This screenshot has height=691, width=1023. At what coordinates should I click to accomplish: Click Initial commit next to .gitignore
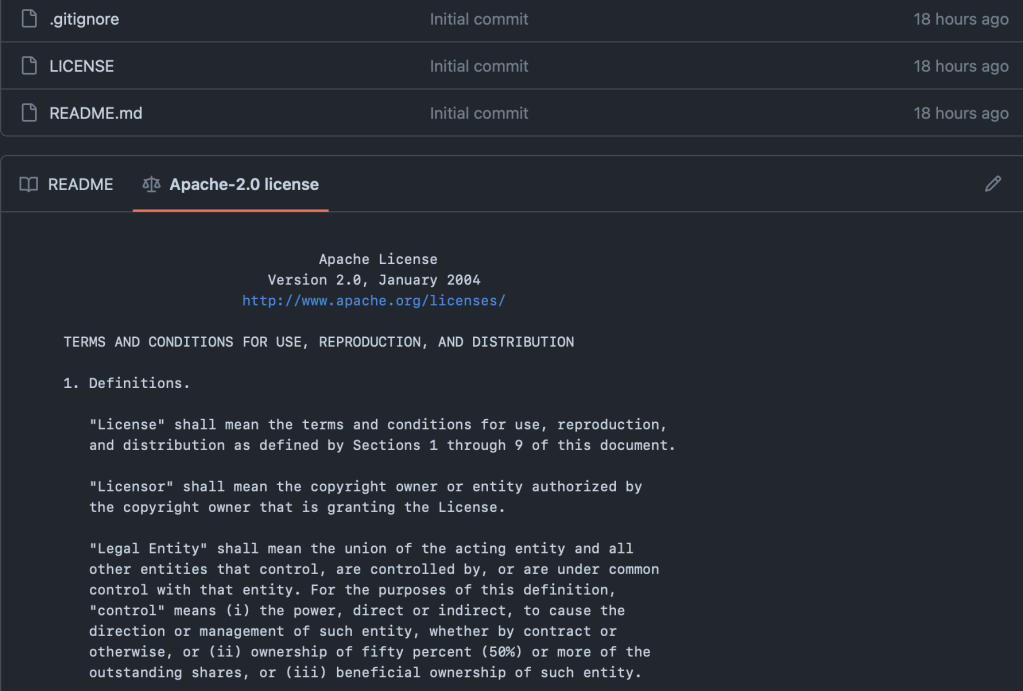[479, 18]
